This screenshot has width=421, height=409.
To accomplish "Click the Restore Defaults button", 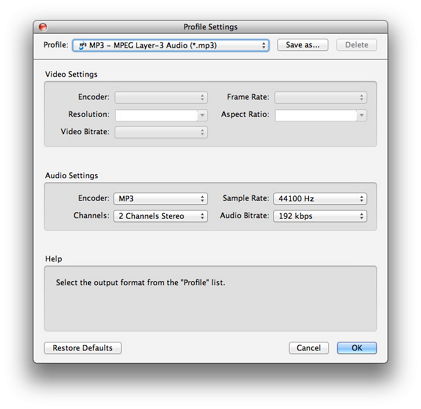I will click(x=83, y=348).
